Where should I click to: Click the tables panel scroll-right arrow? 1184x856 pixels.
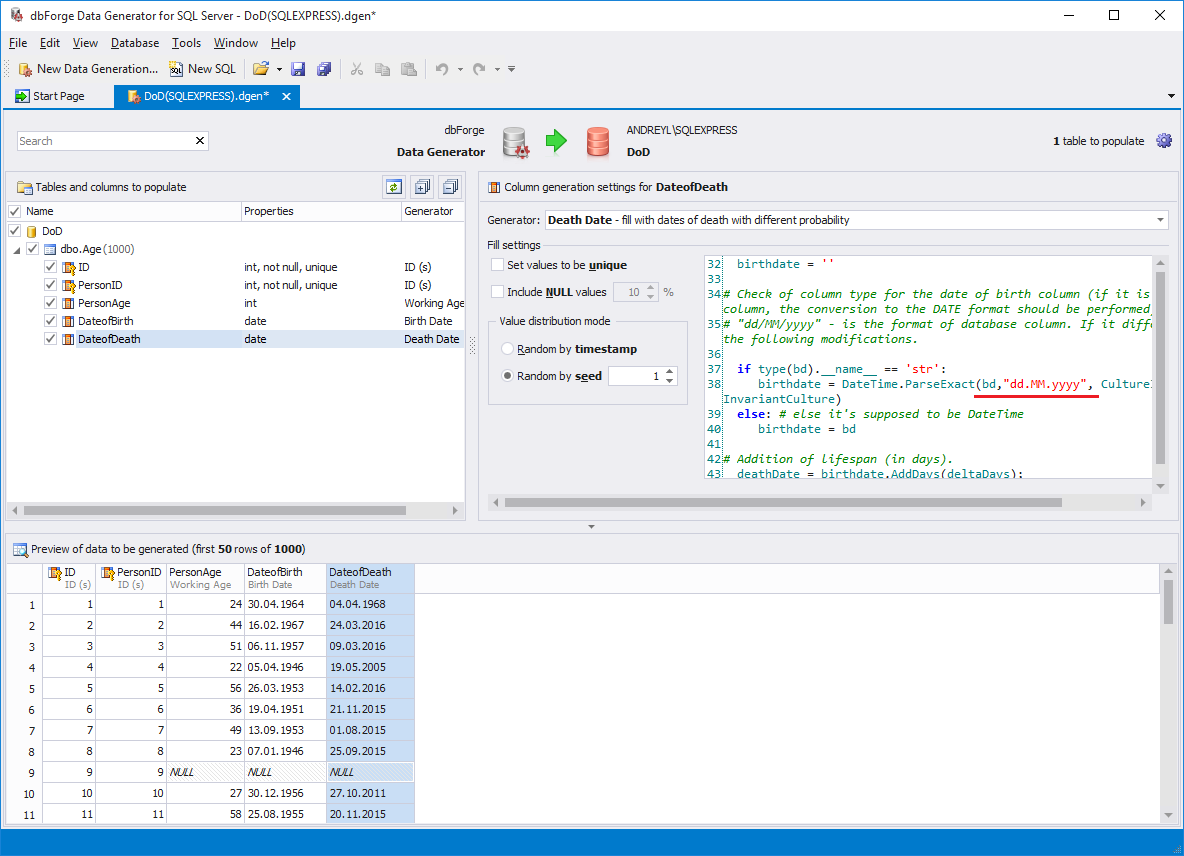tap(455, 510)
